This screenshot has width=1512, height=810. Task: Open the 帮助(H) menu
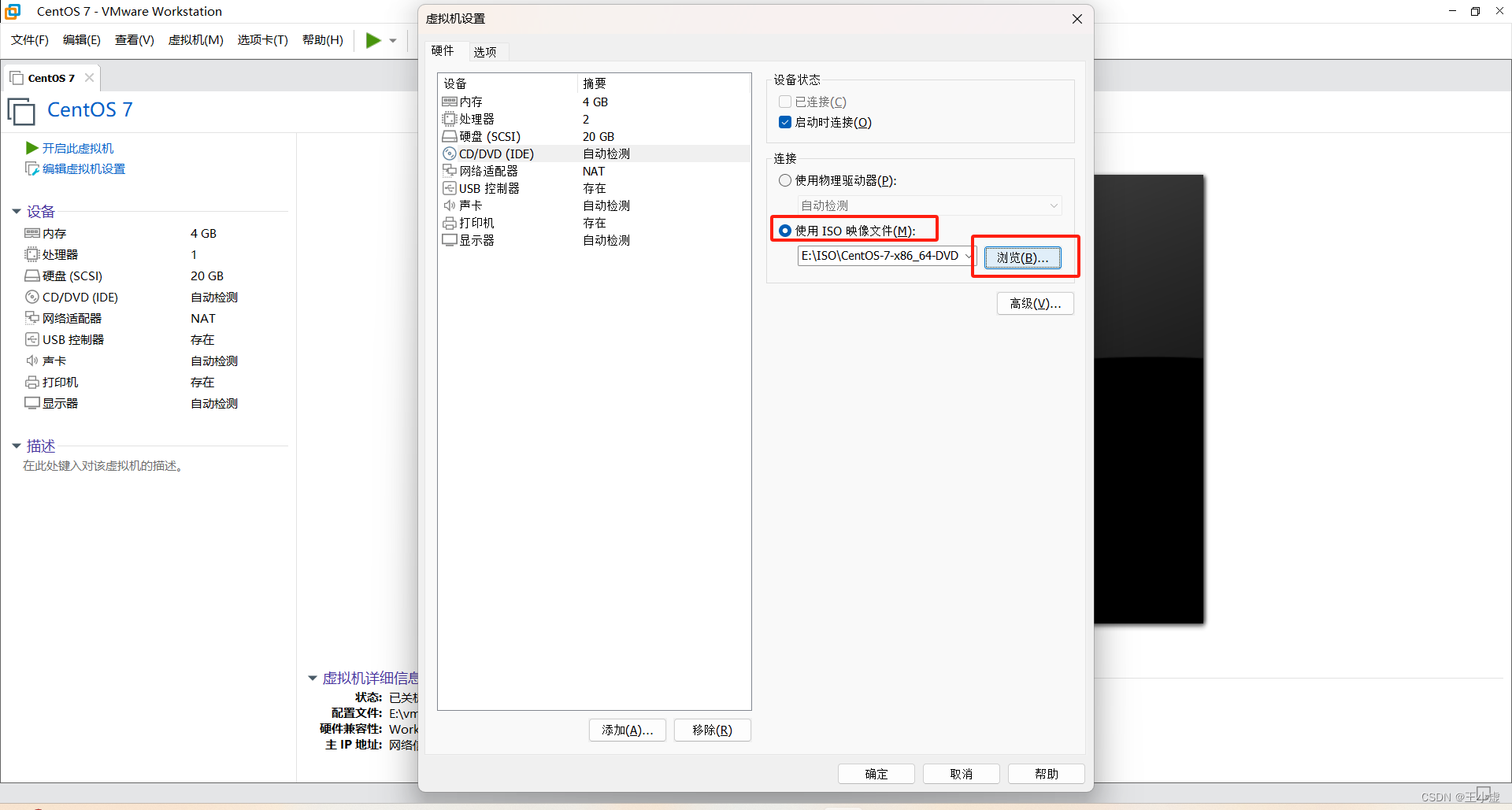point(323,40)
